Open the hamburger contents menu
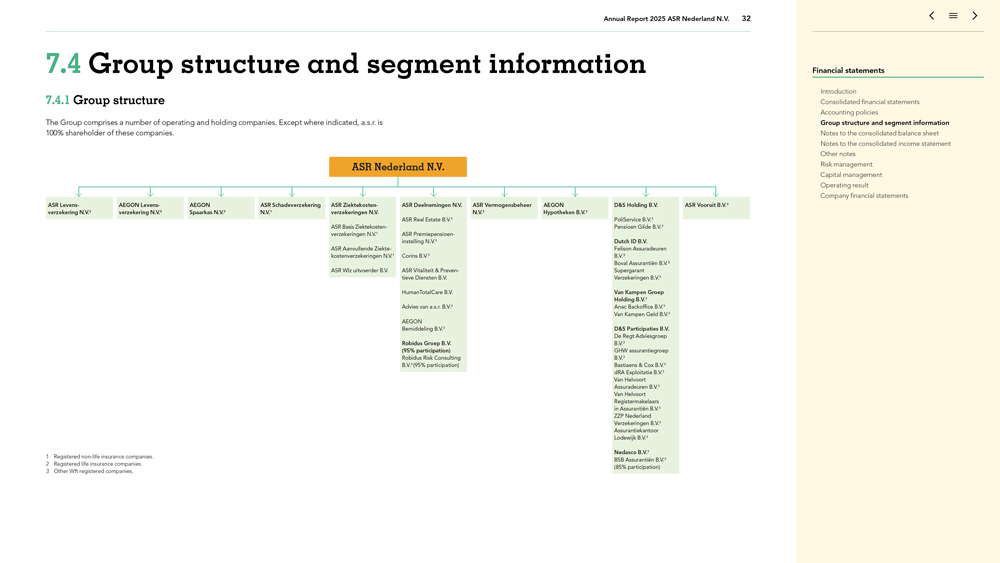This screenshot has width=1000, height=563. point(953,16)
